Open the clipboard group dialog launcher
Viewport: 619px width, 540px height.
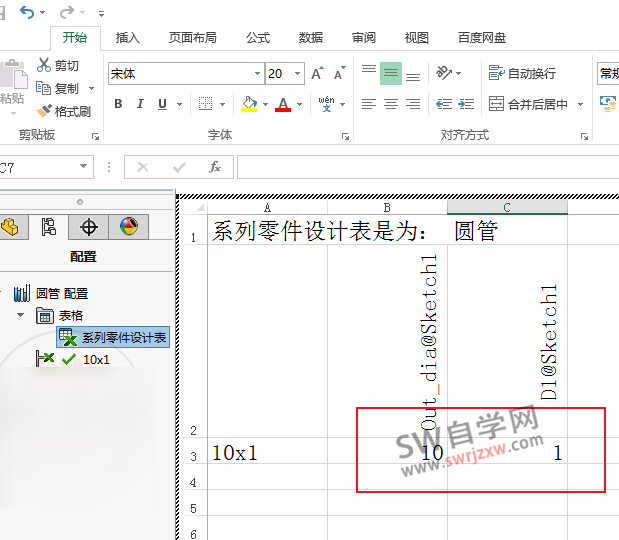95,137
